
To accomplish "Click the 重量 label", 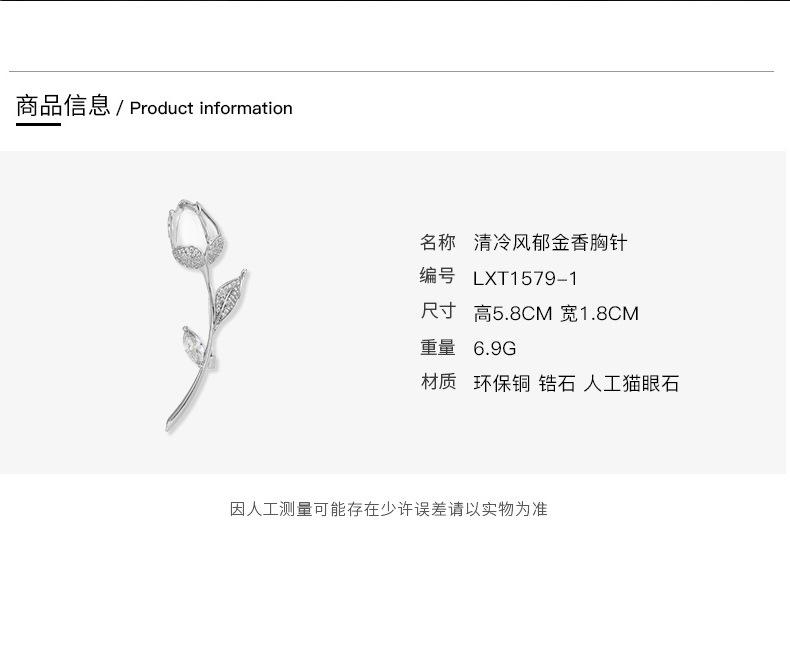I will tap(438, 348).
